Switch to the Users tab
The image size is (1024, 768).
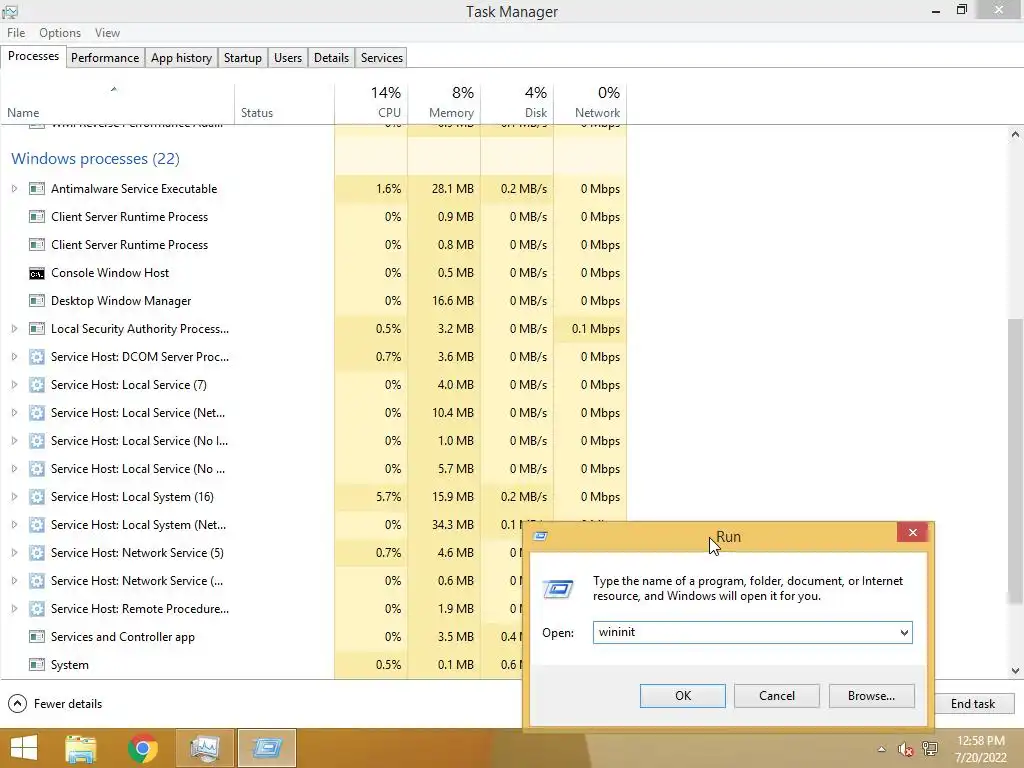(x=288, y=57)
